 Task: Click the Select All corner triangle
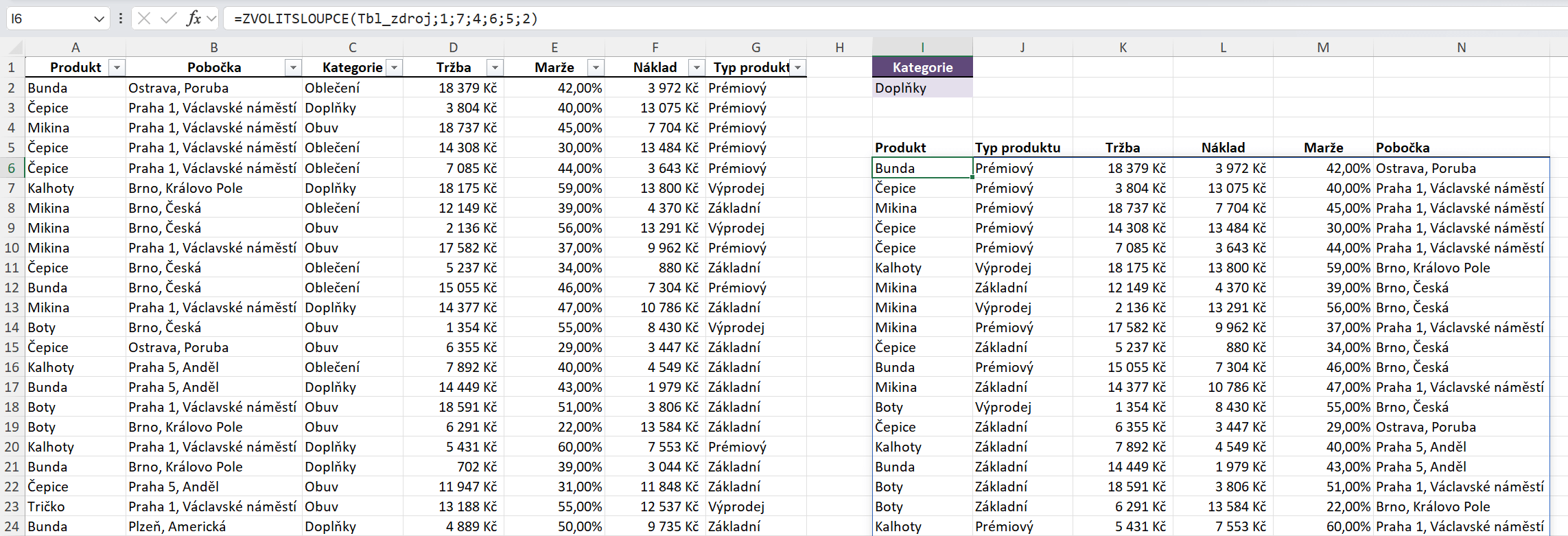[15, 47]
